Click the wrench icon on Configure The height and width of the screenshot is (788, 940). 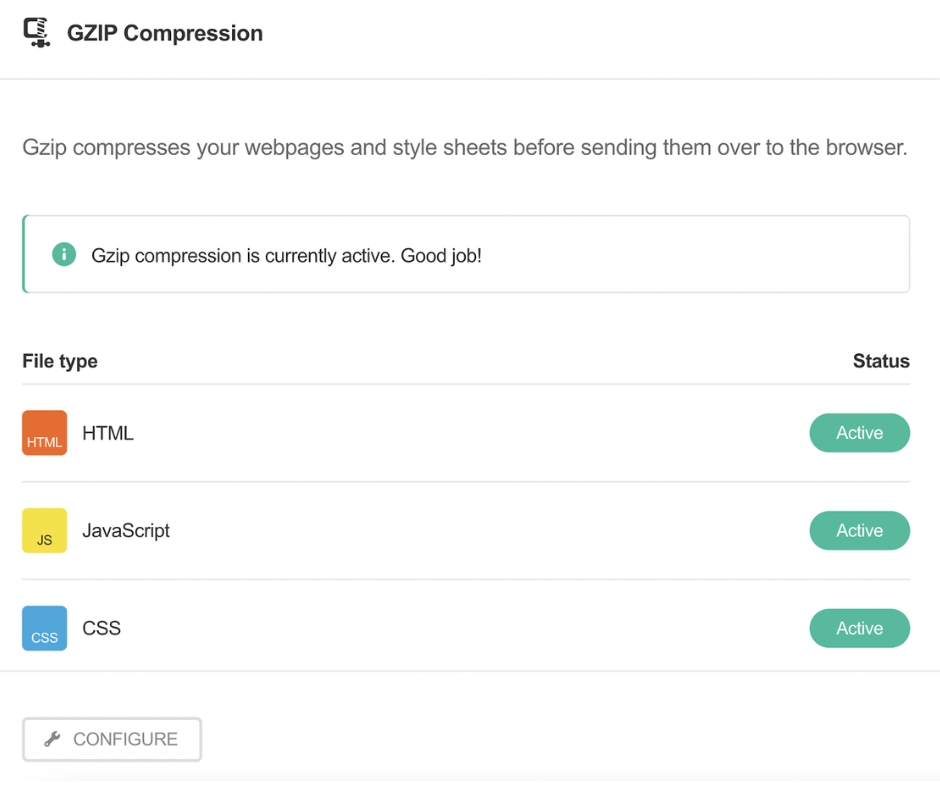[53, 740]
